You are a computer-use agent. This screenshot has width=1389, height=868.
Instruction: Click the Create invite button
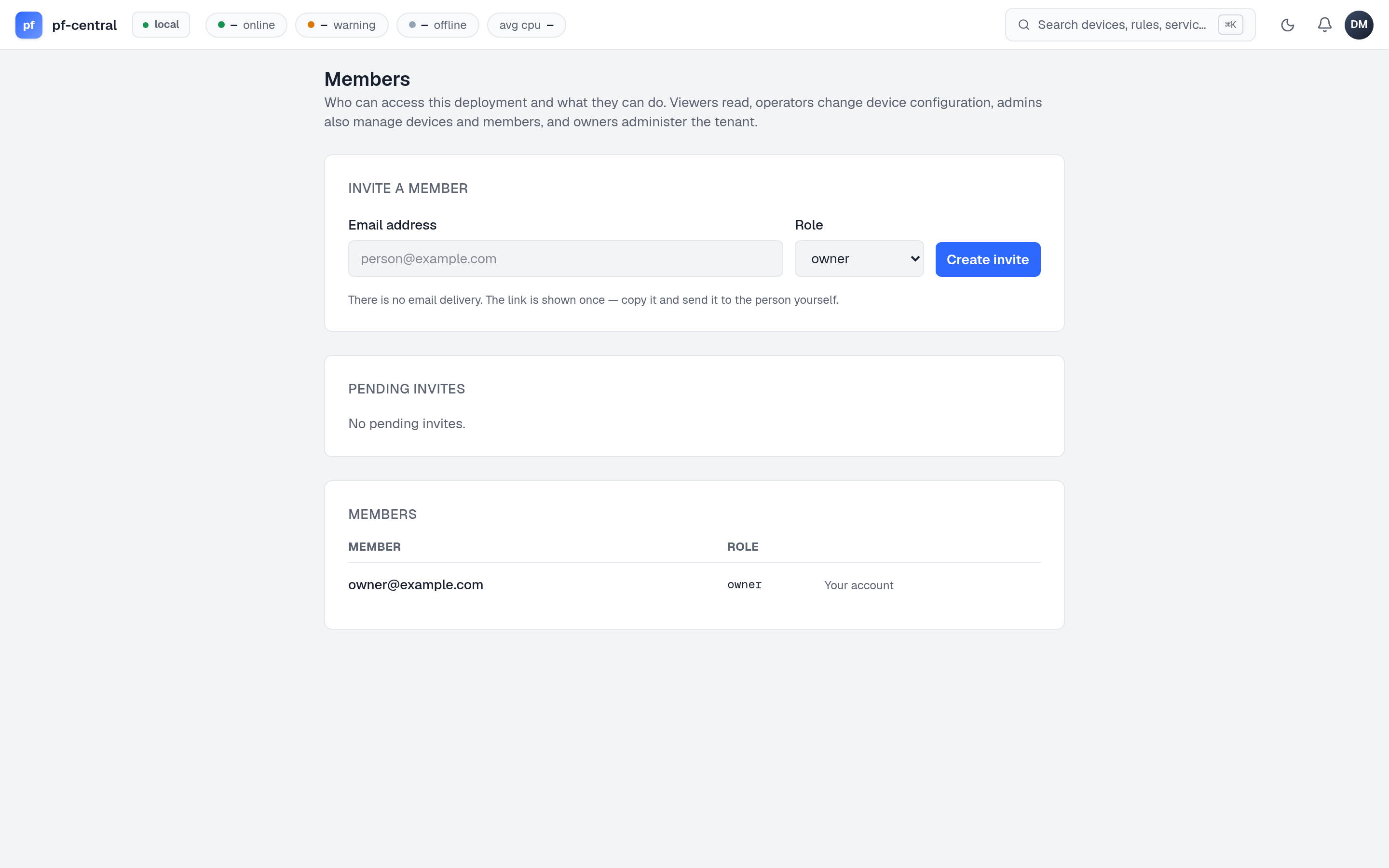(987, 259)
